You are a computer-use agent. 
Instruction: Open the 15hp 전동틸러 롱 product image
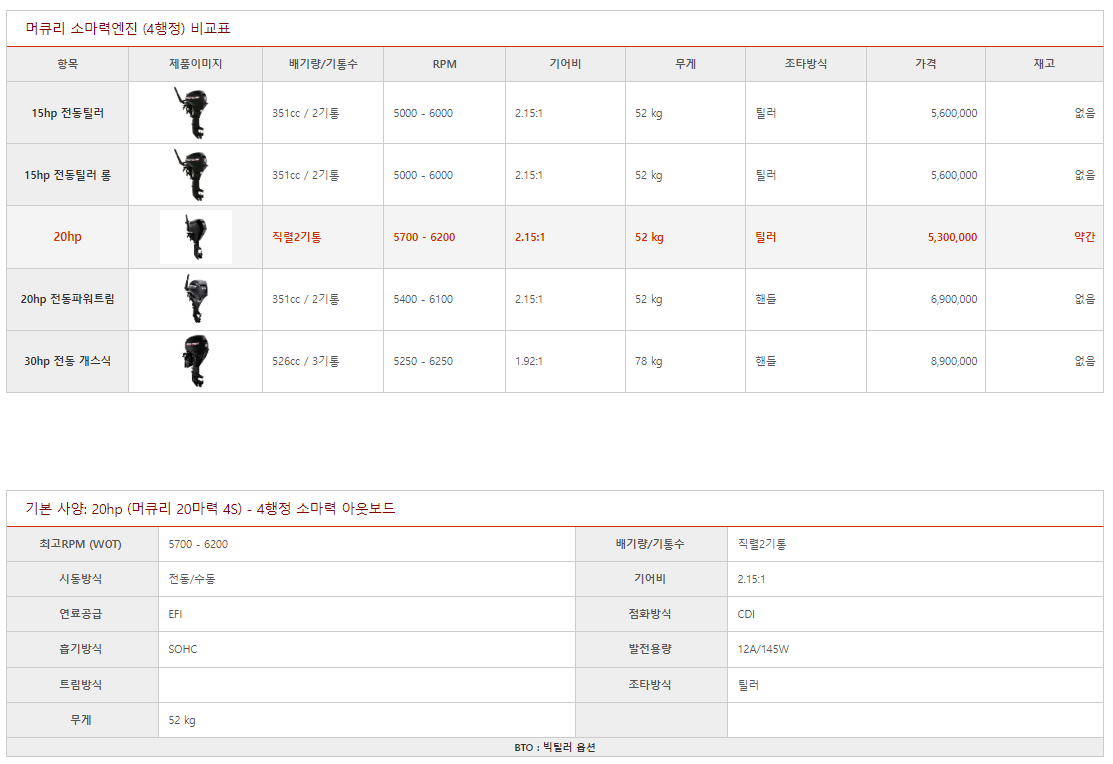(192, 175)
